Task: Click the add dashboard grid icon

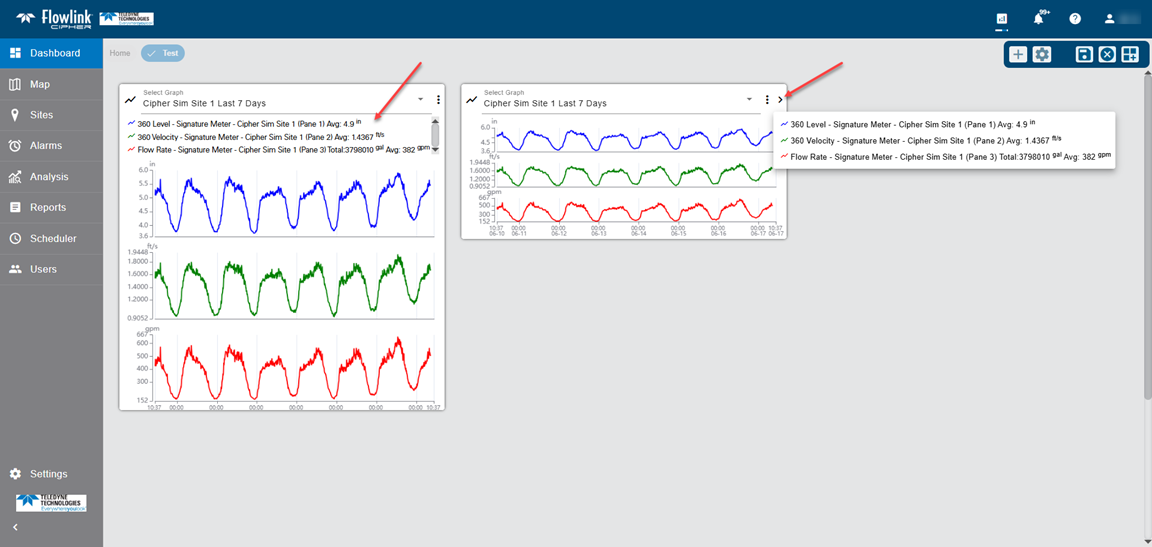Action: click(x=1130, y=55)
